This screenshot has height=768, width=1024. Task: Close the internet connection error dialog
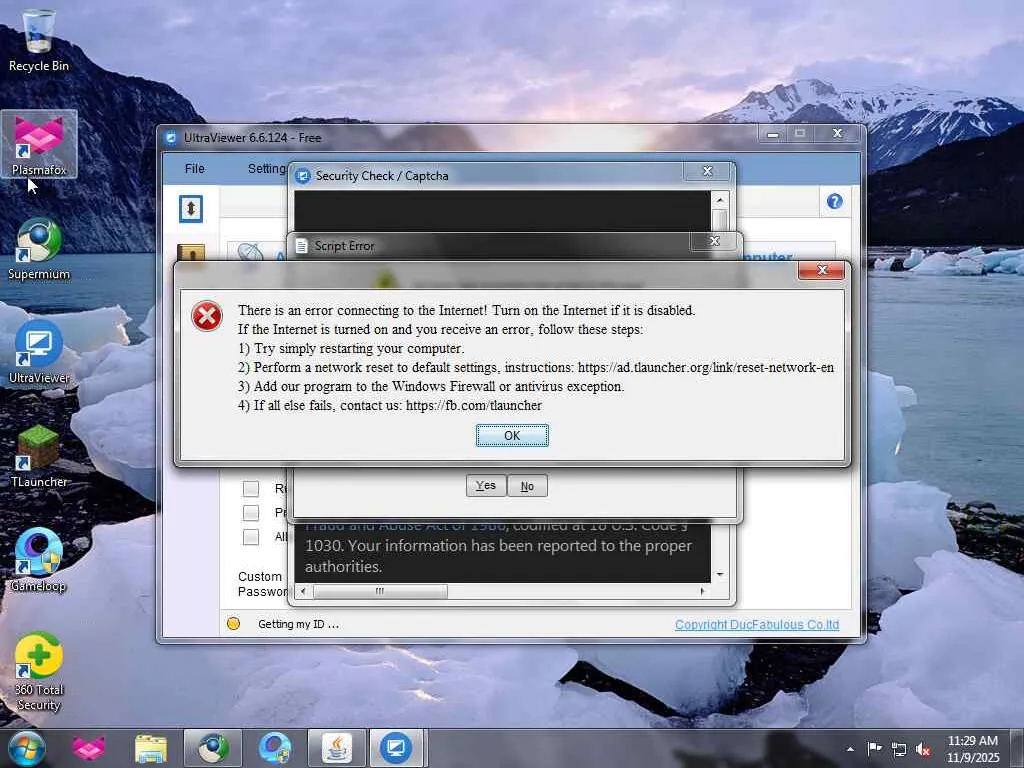822,270
